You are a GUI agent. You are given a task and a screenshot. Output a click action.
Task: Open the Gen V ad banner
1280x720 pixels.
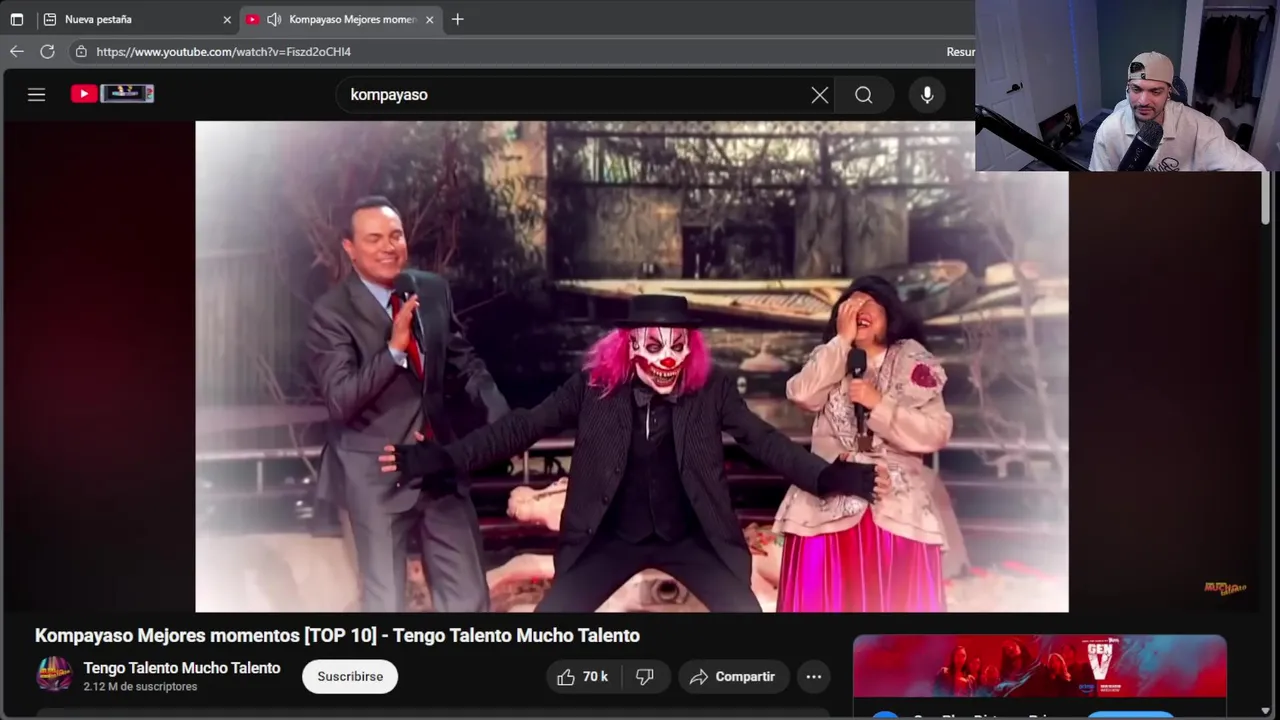click(1040, 666)
